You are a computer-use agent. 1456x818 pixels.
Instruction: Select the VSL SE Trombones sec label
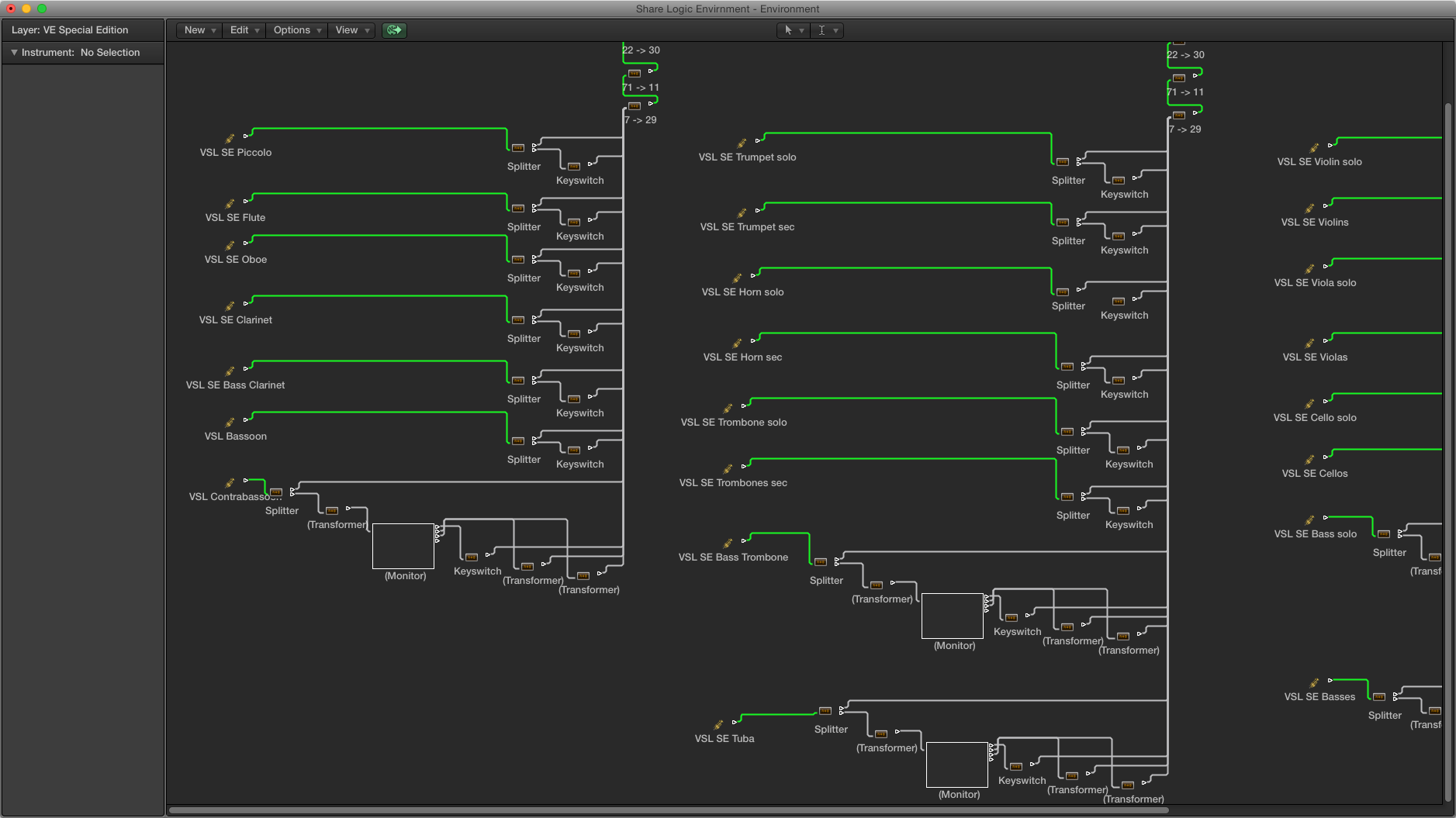(733, 483)
